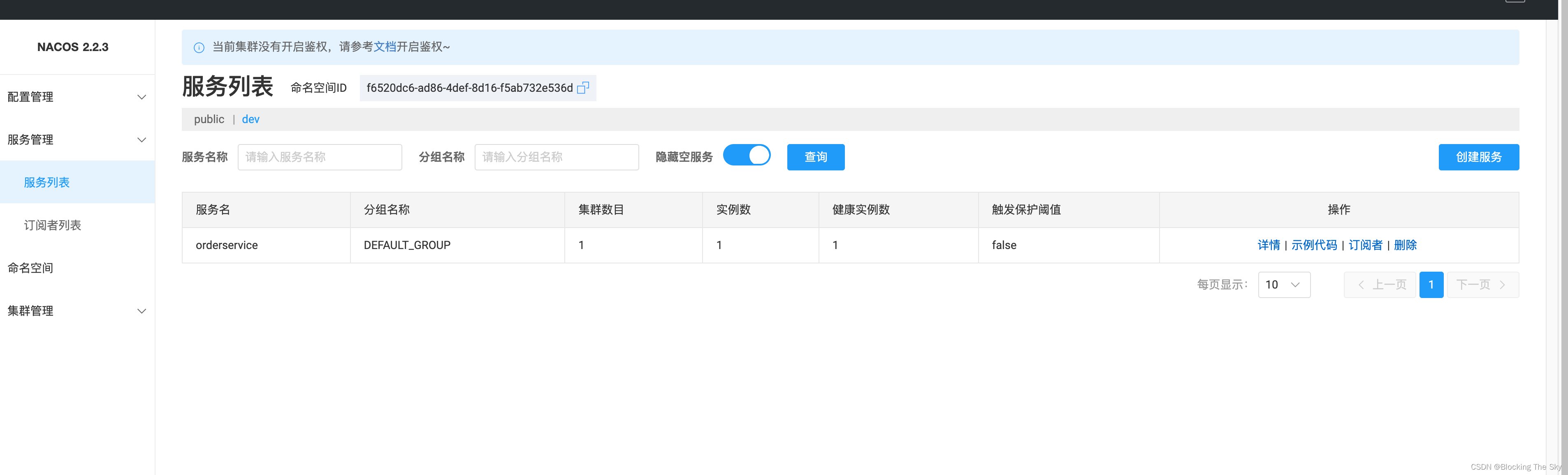The width and height of the screenshot is (1568, 475).
Task: Open the page size dropdown showing 10
Action: point(1284,284)
